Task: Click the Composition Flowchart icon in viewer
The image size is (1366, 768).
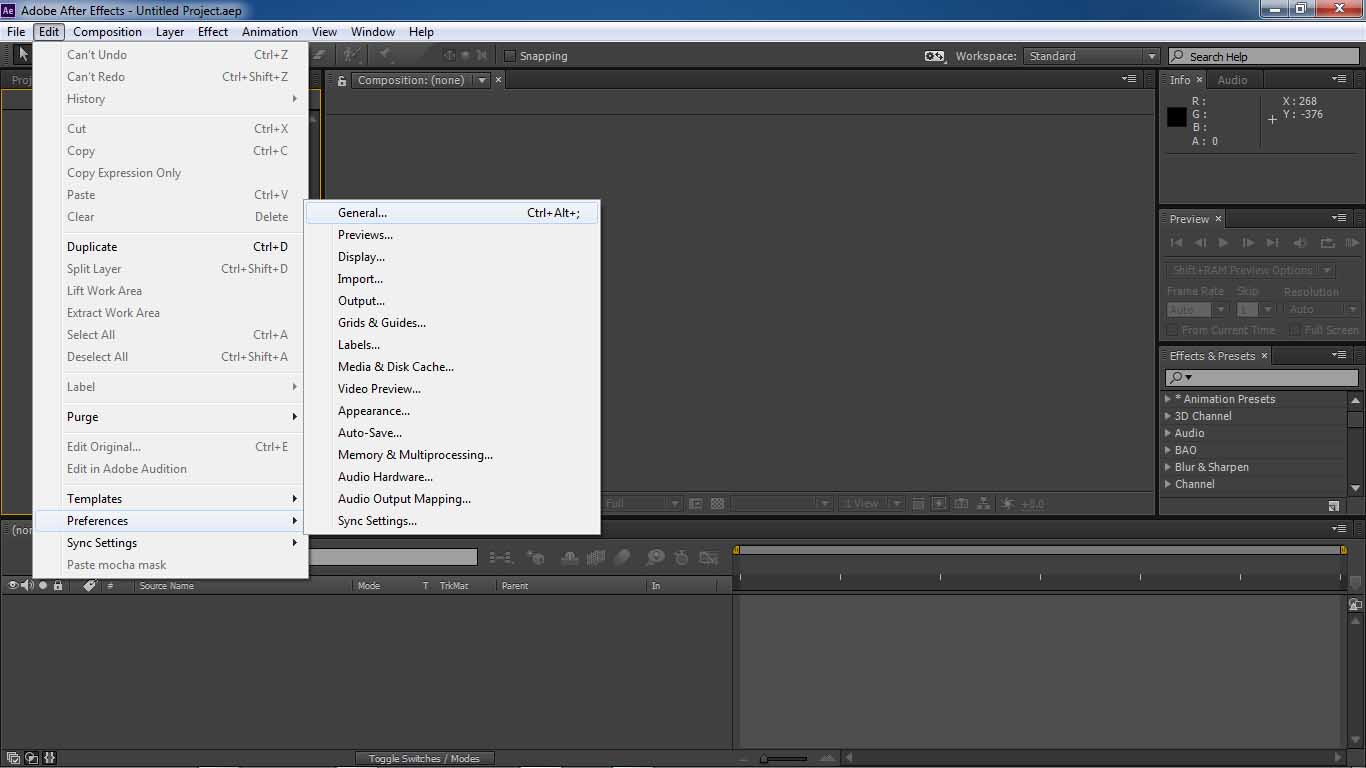Action: [984, 504]
